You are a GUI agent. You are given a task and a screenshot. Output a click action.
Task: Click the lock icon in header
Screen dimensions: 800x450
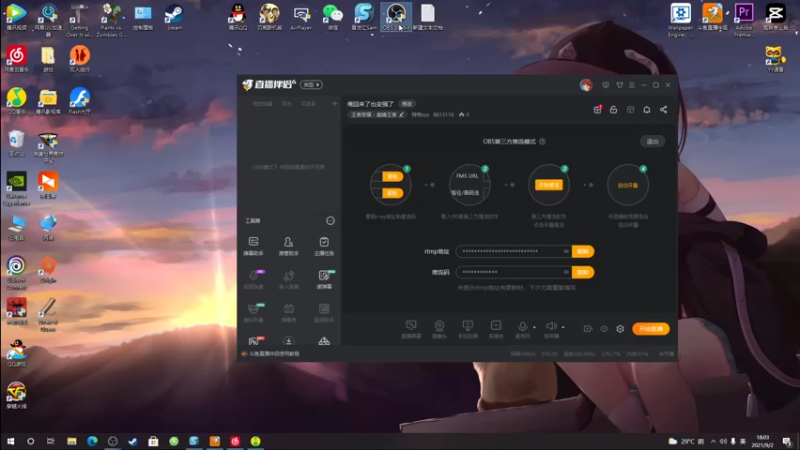point(613,110)
